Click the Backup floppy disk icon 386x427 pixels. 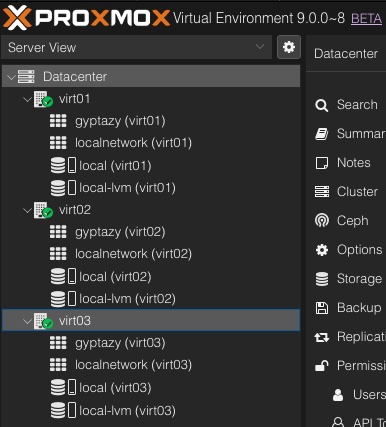pyautogui.click(x=322, y=308)
